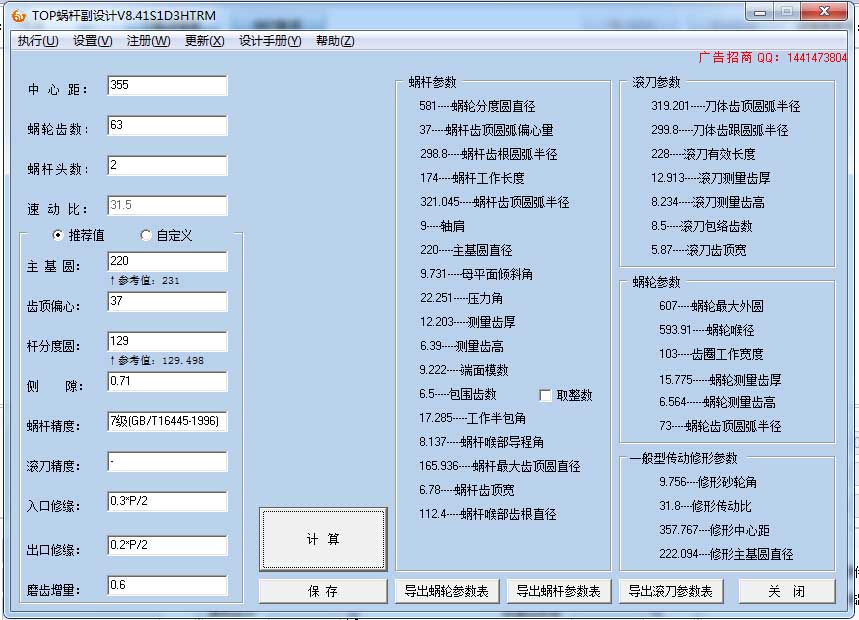Screen dimensions: 859x620
Task: Open the 更新(X) menu
Action: (x=204, y=41)
